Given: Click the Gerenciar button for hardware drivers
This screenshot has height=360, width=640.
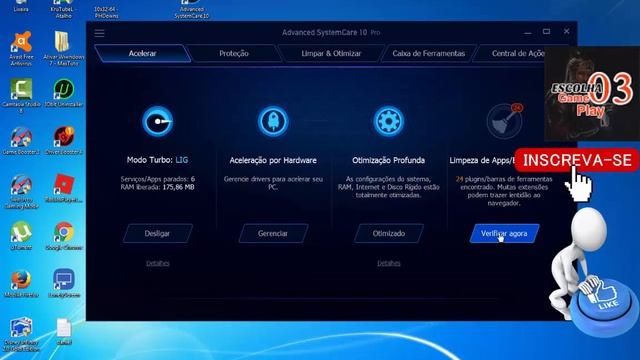Looking at the screenshot, I should [x=273, y=233].
